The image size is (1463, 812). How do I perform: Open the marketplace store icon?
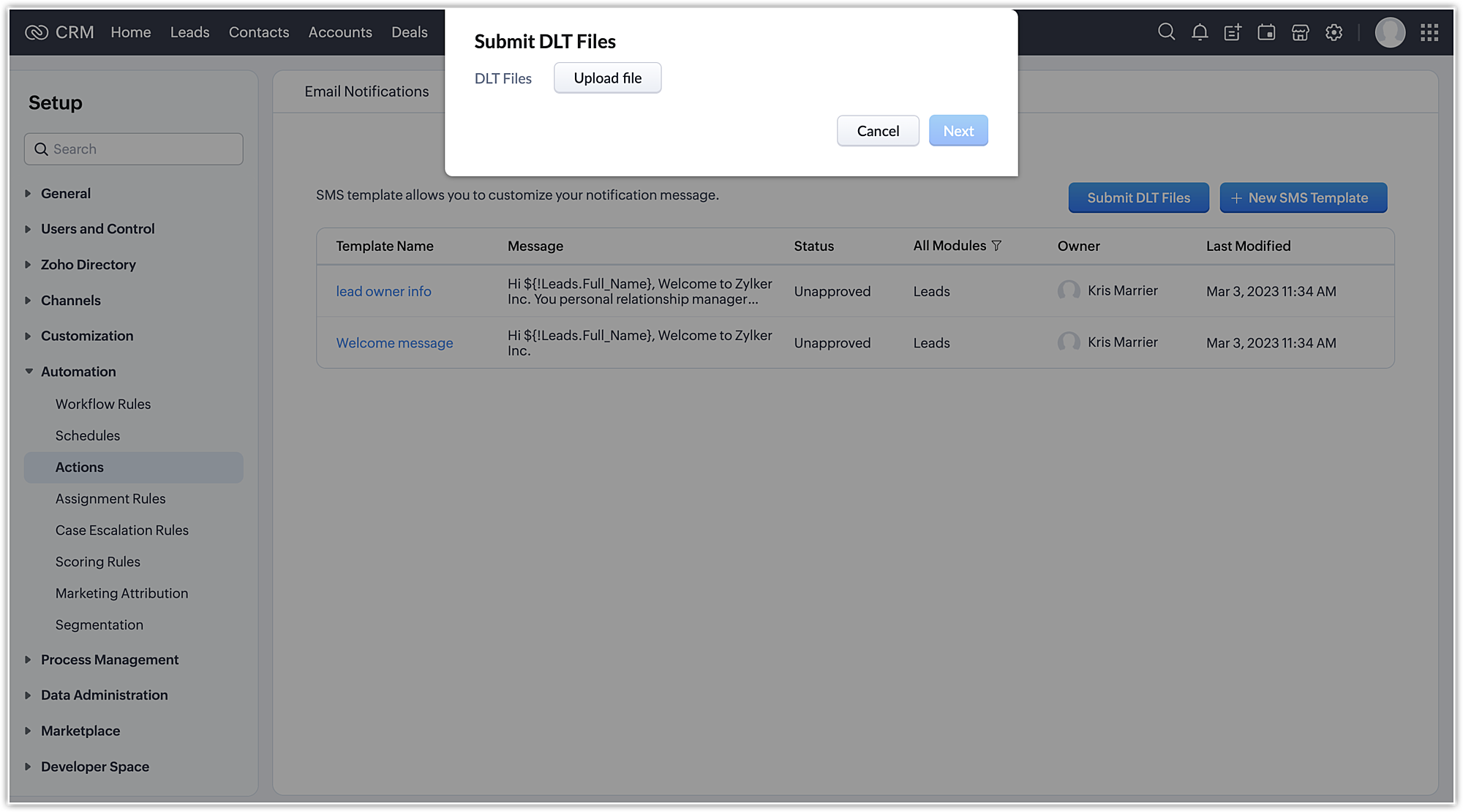coord(1300,32)
